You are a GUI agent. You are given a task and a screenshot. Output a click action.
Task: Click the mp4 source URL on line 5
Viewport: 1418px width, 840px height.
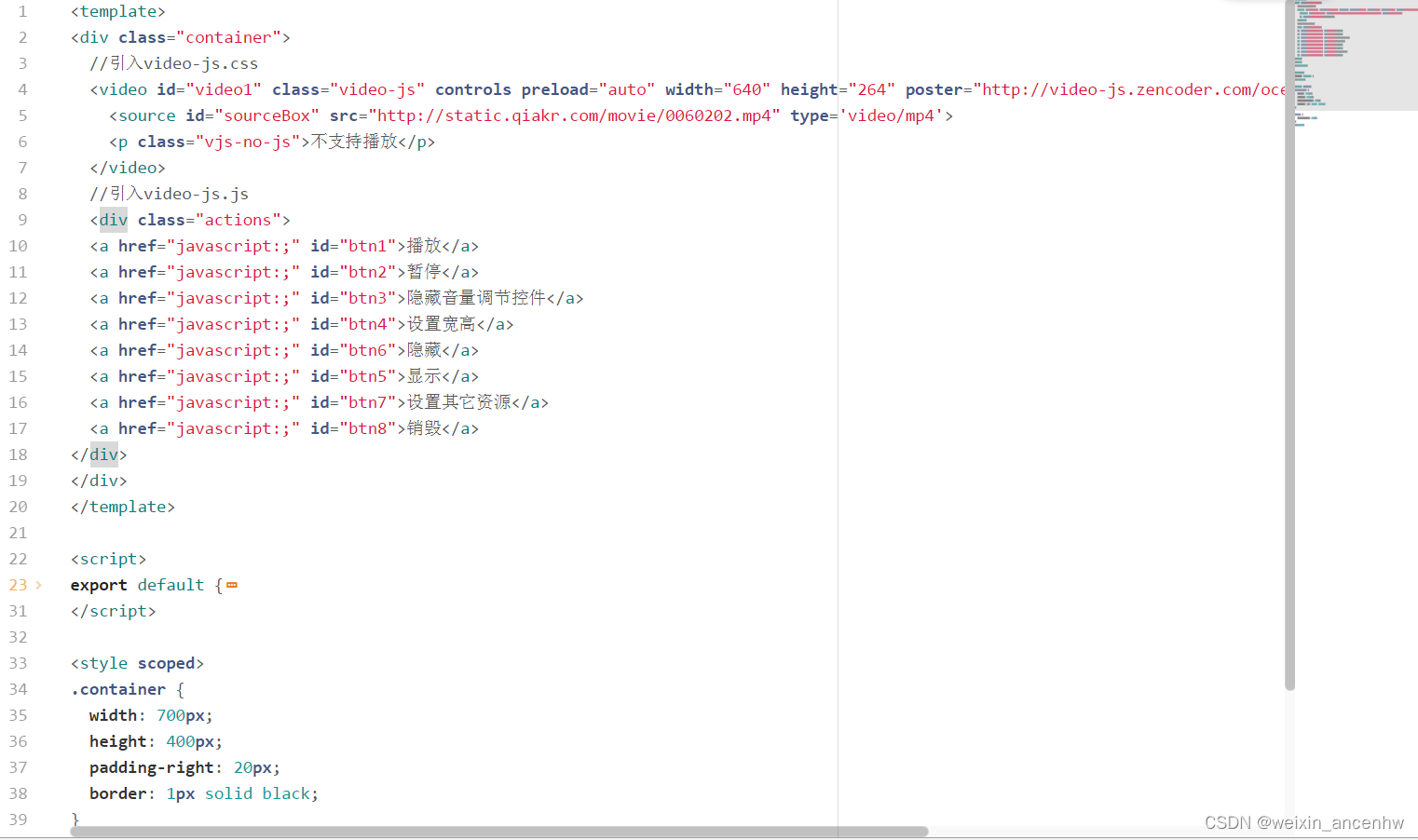tap(575, 115)
